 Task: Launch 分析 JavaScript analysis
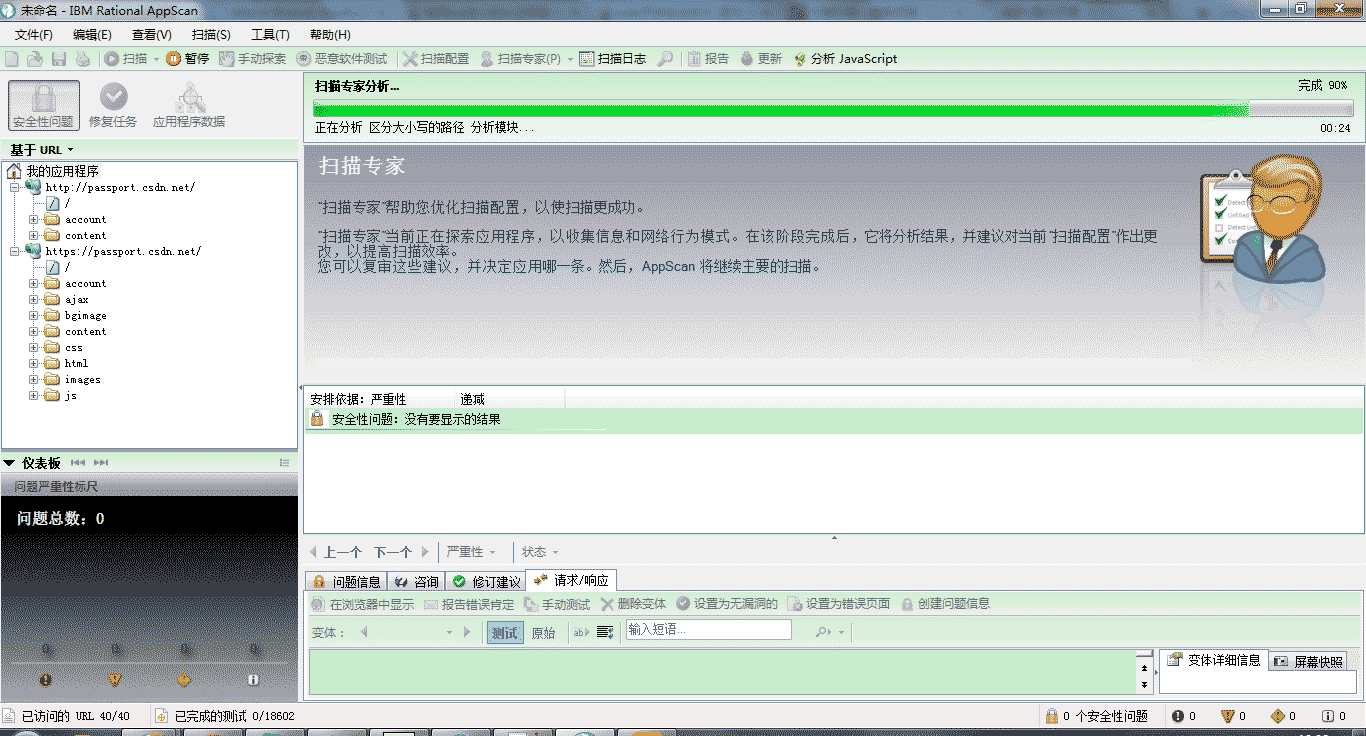(846, 58)
